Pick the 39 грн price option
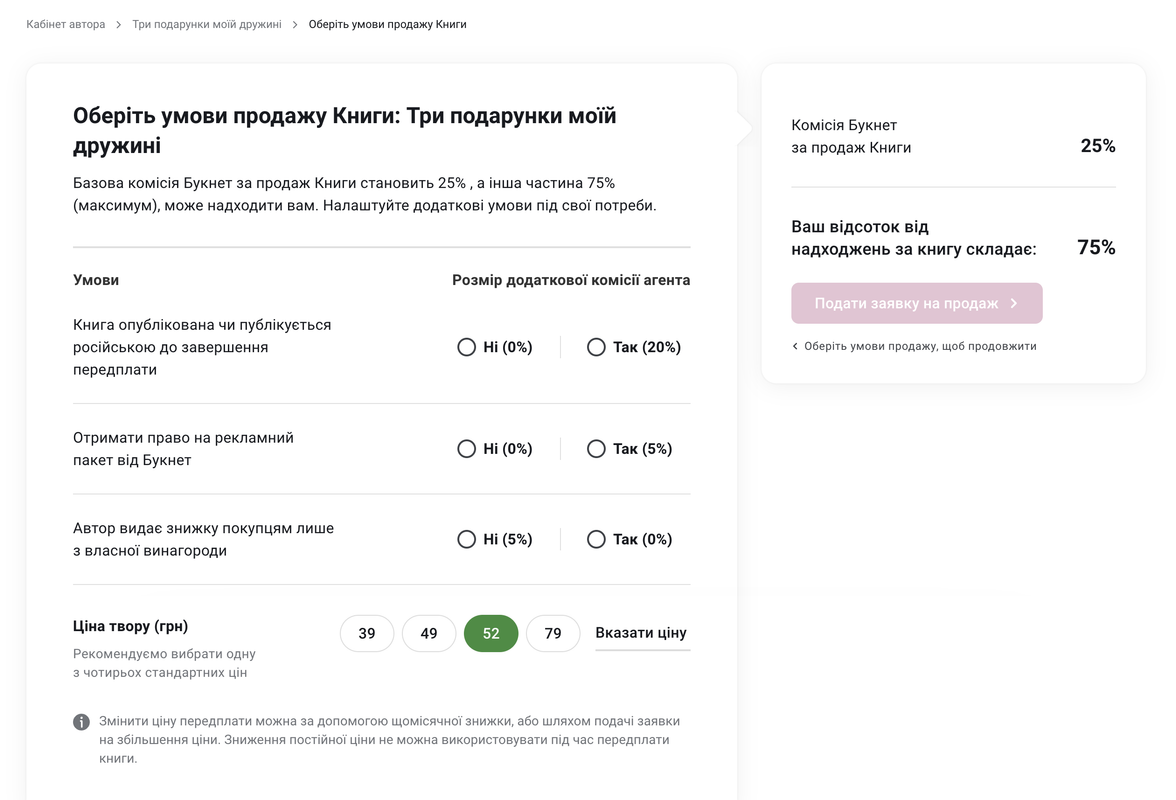The height and width of the screenshot is (800, 1176). [367, 634]
